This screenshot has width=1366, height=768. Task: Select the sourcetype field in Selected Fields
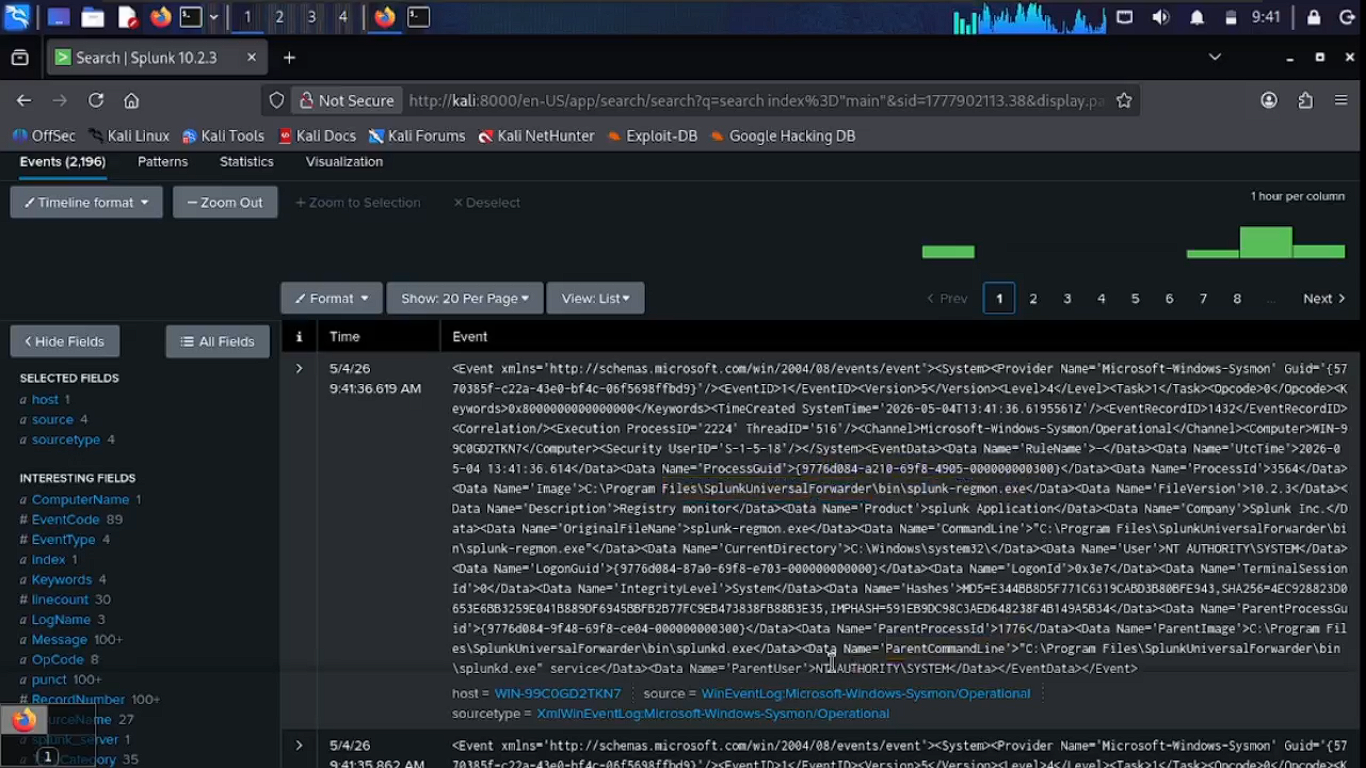(66, 439)
